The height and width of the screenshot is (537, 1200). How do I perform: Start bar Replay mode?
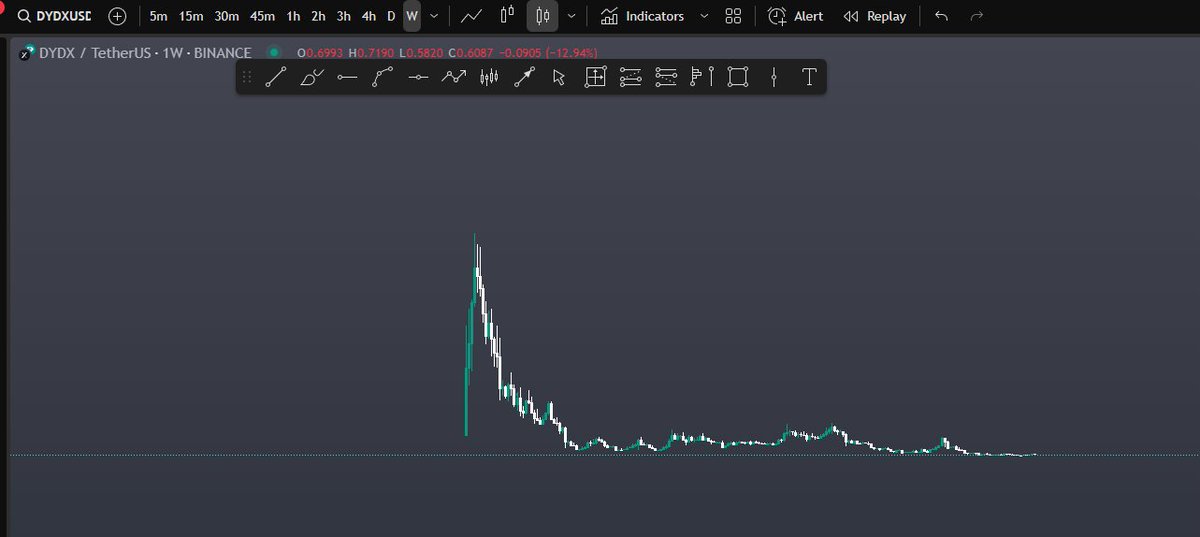[875, 16]
